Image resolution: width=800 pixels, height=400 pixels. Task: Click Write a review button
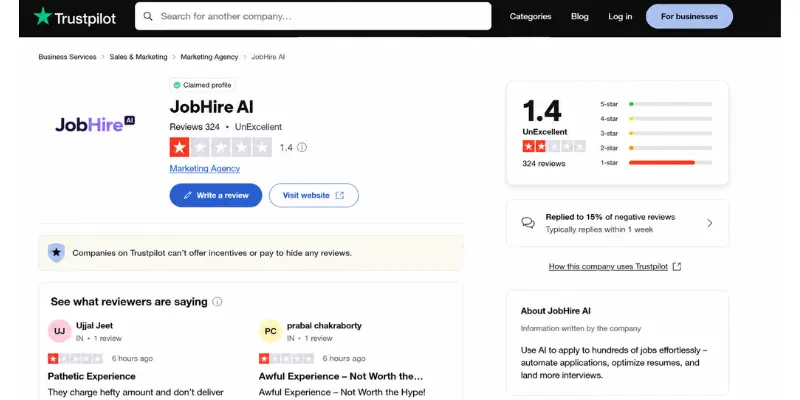[x=216, y=195]
